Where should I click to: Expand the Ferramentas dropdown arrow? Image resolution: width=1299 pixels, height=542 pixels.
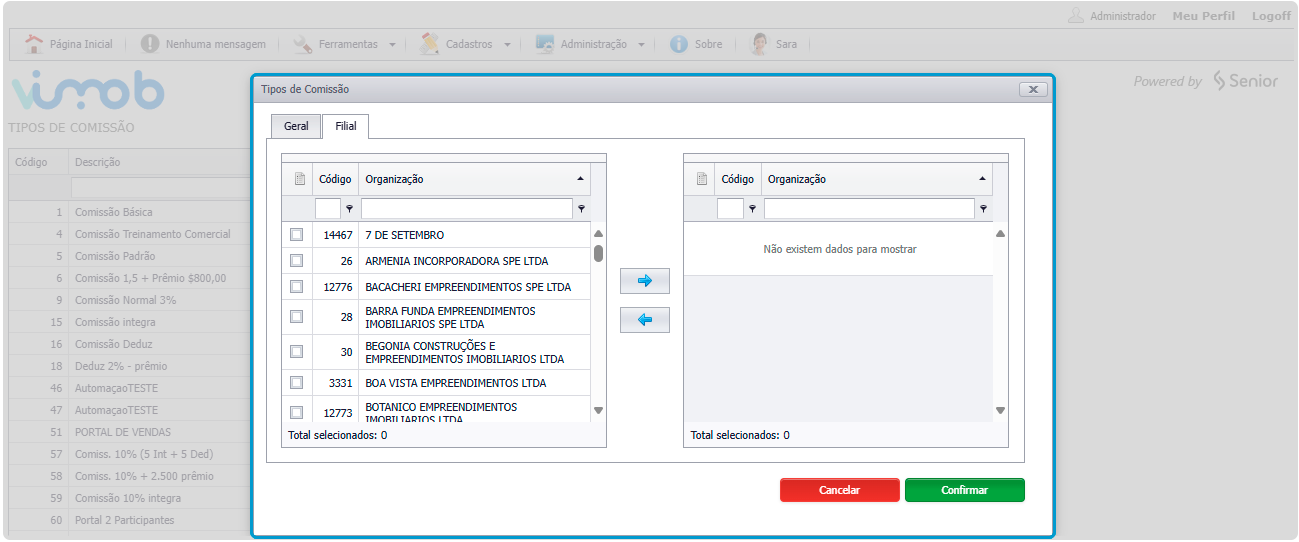pyautogui.click(x=392, y=45)
